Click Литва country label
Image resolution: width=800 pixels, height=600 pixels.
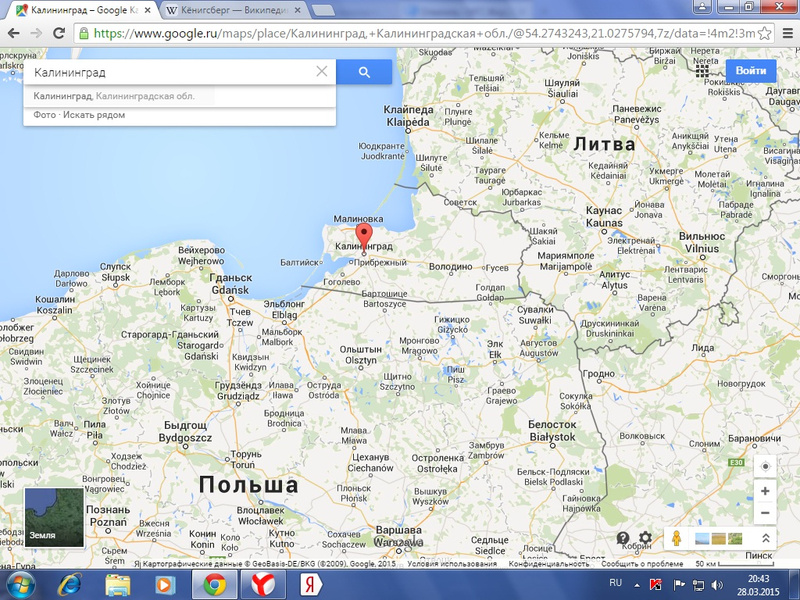coord(605,144)
